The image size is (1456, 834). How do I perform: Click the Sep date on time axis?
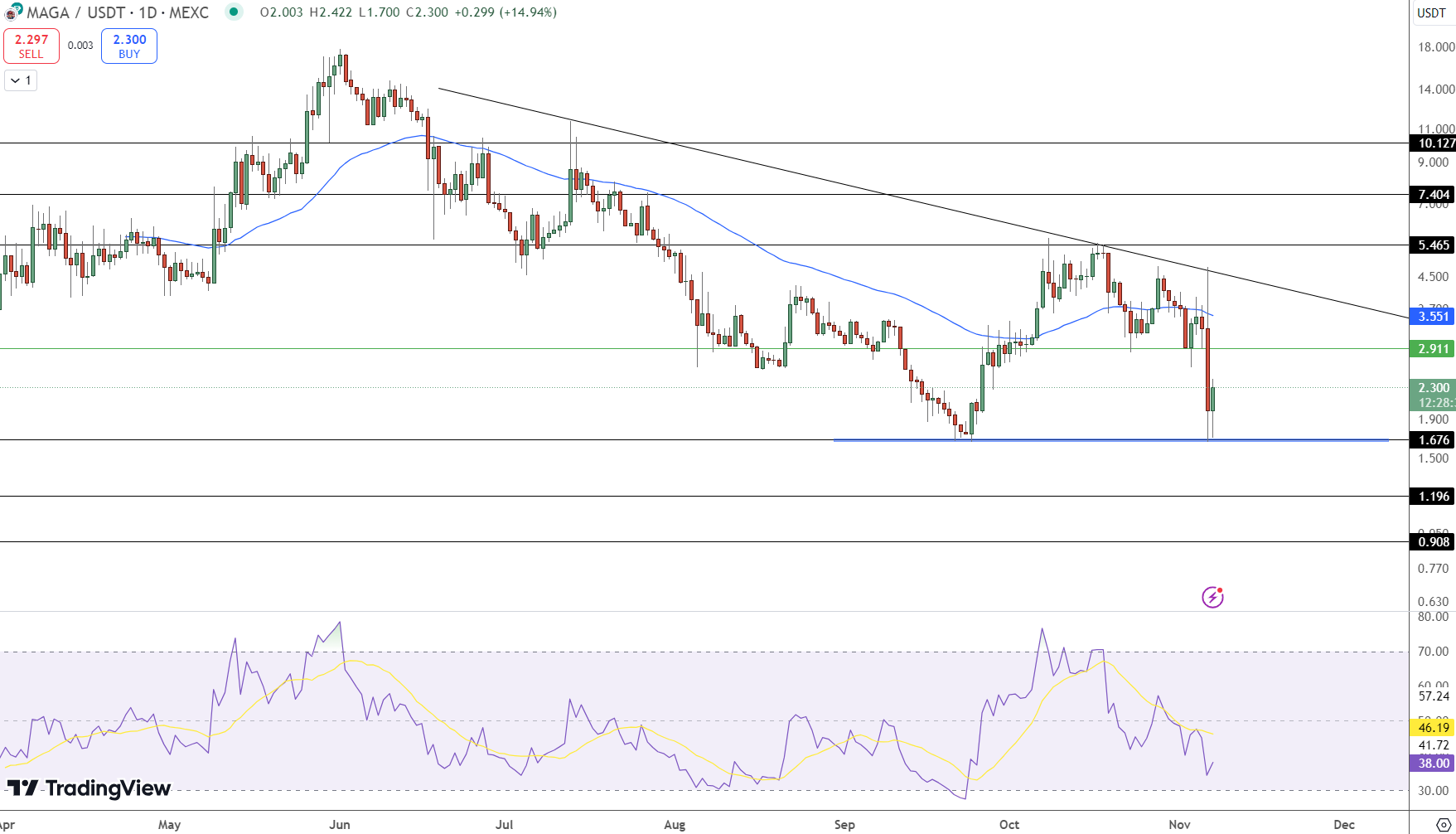tap(844, 824)
